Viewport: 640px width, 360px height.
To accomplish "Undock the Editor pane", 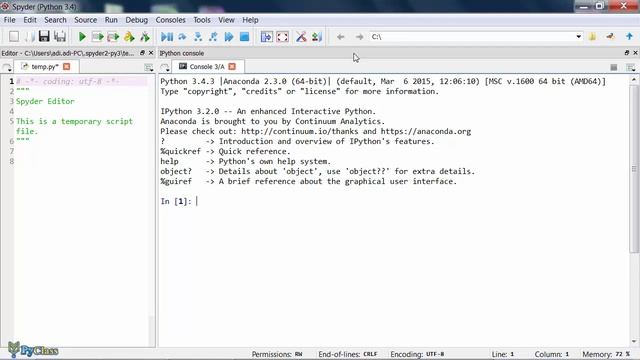I will 142,53.
